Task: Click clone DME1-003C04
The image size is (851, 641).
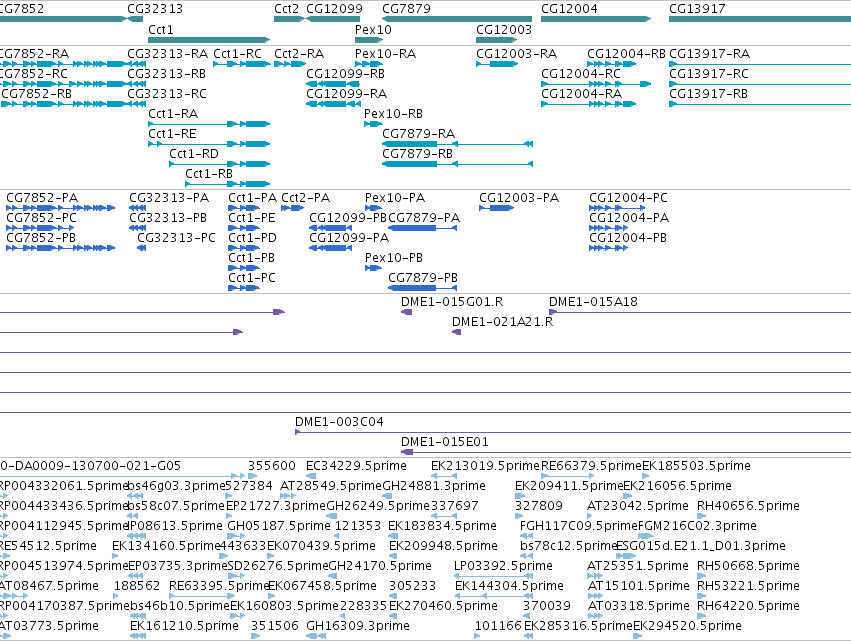Action: 573,433
